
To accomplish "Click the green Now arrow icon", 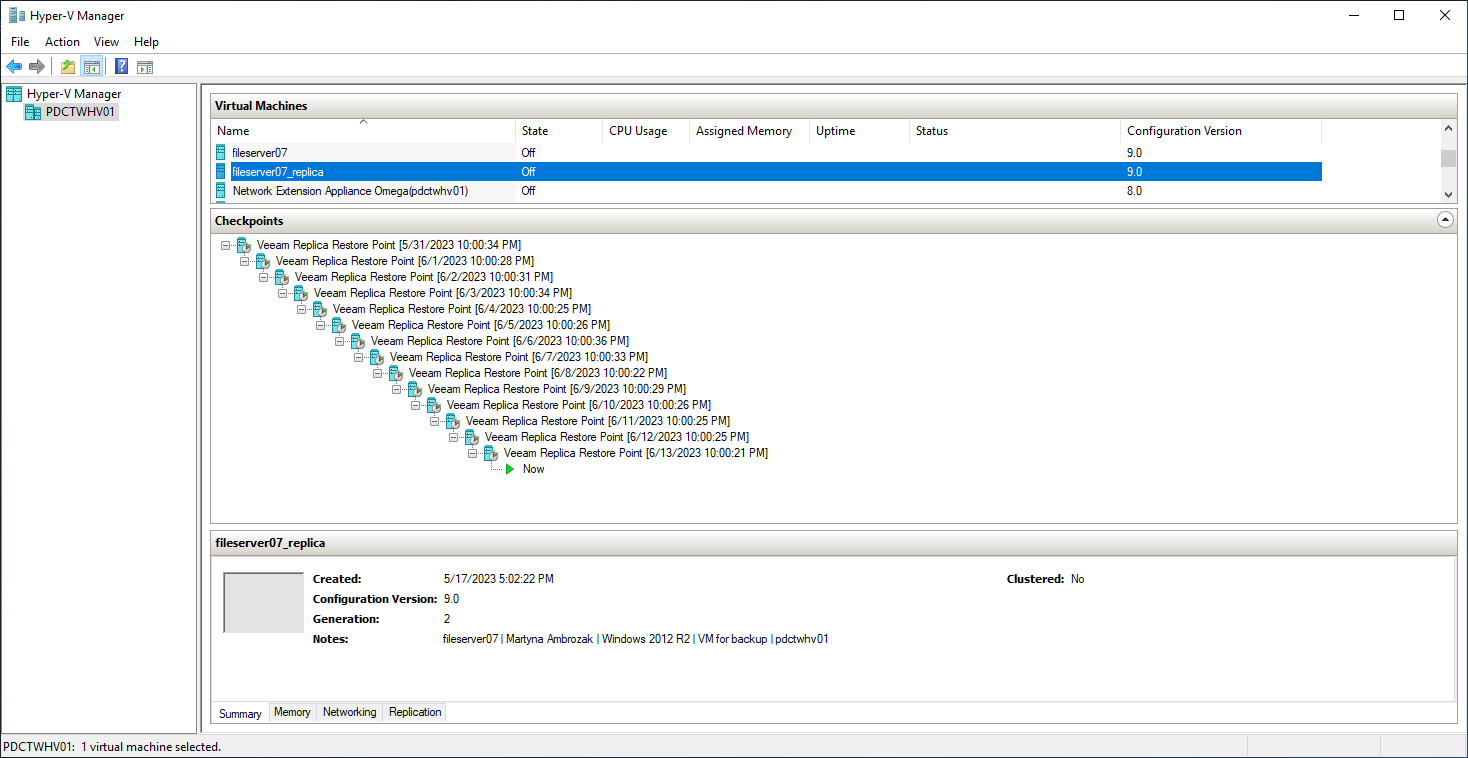I will (x=510, y=469).
